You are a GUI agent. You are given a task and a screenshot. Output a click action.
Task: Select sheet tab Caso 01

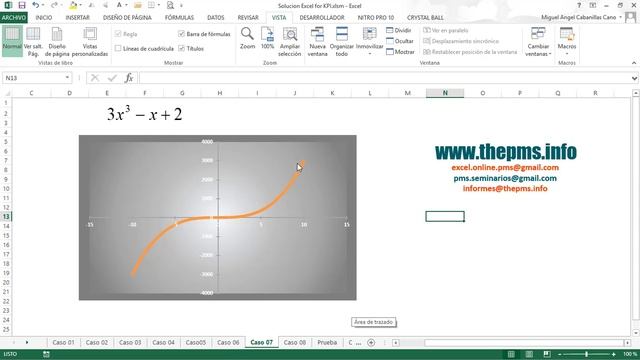pos(63,342)
